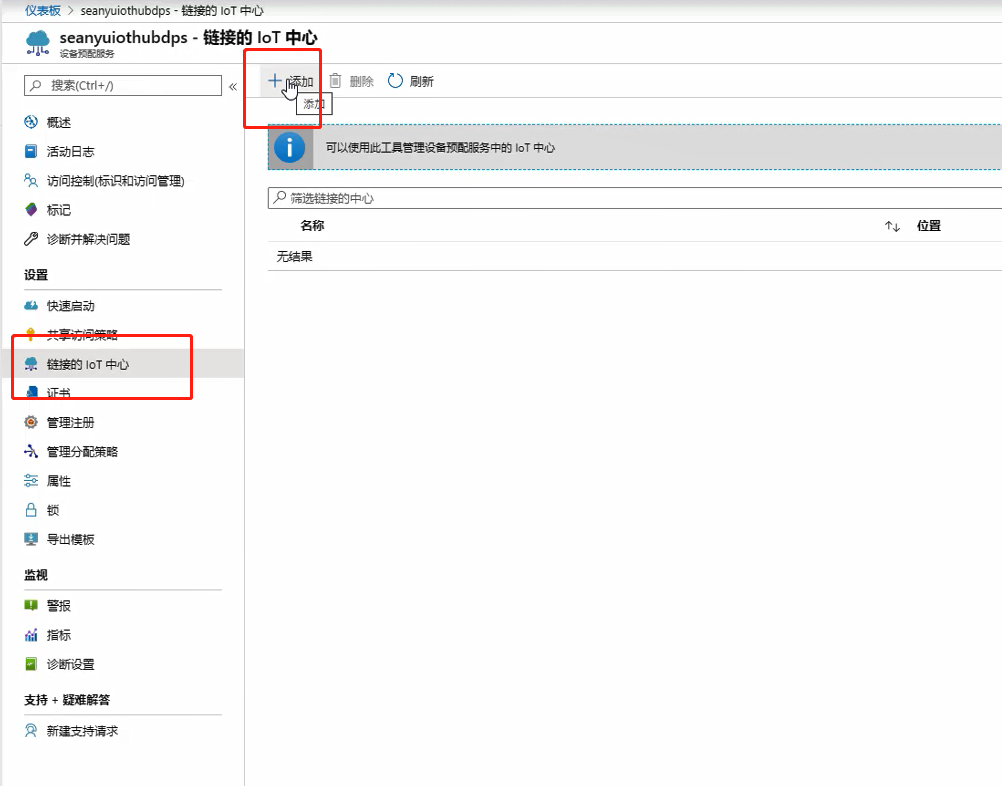
Task: Click the blue info icon in the banner
Action: [289, 148]
